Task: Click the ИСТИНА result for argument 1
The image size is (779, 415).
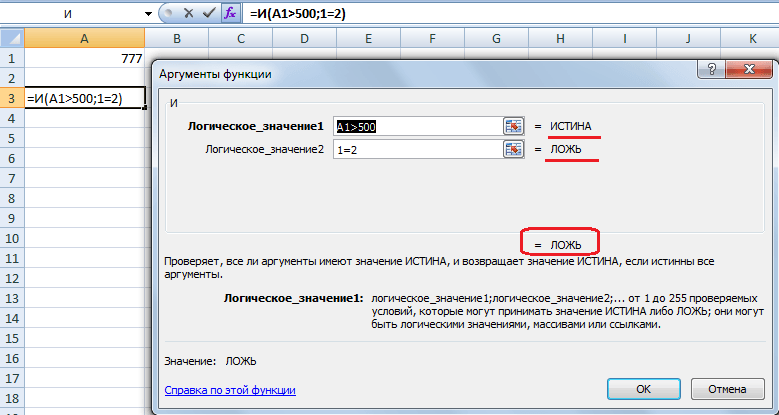Action: (570, 126)
